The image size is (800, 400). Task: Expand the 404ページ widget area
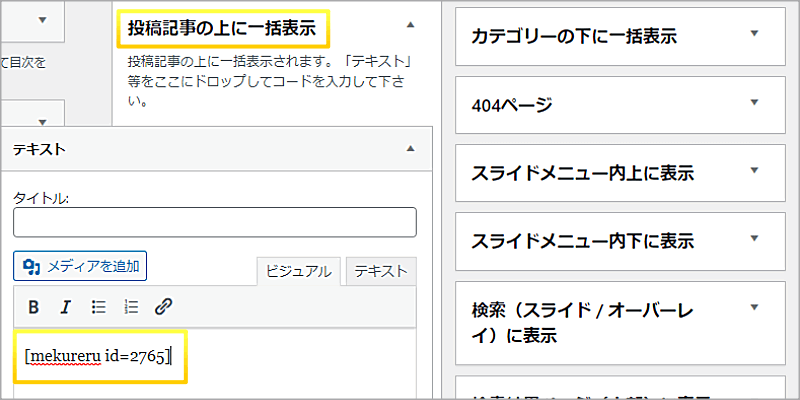(x=755, y=102)
